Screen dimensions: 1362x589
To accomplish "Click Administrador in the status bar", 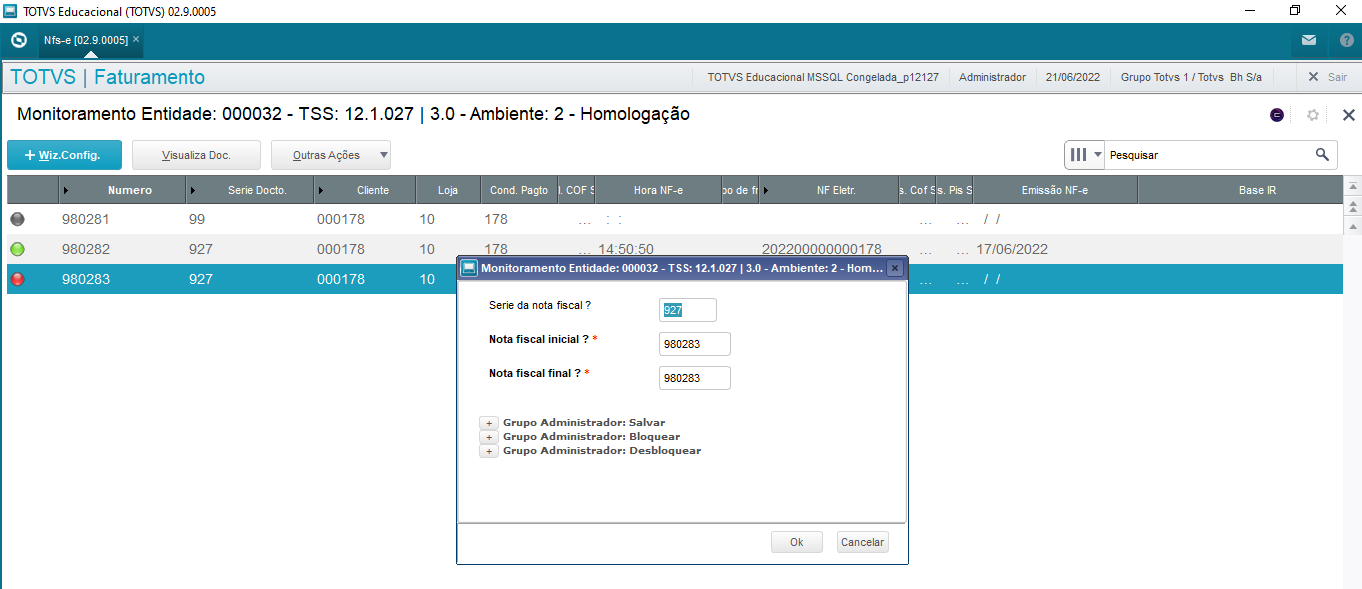I will [993, 77].
